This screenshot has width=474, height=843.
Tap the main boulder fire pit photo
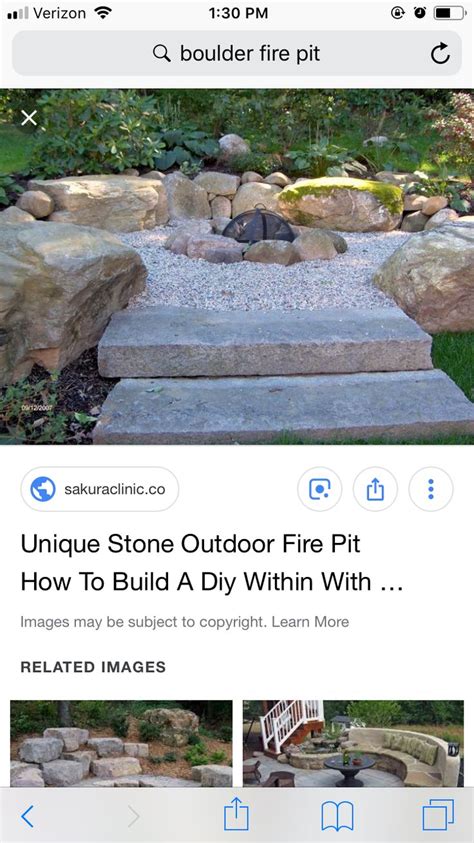pos(237,267)
